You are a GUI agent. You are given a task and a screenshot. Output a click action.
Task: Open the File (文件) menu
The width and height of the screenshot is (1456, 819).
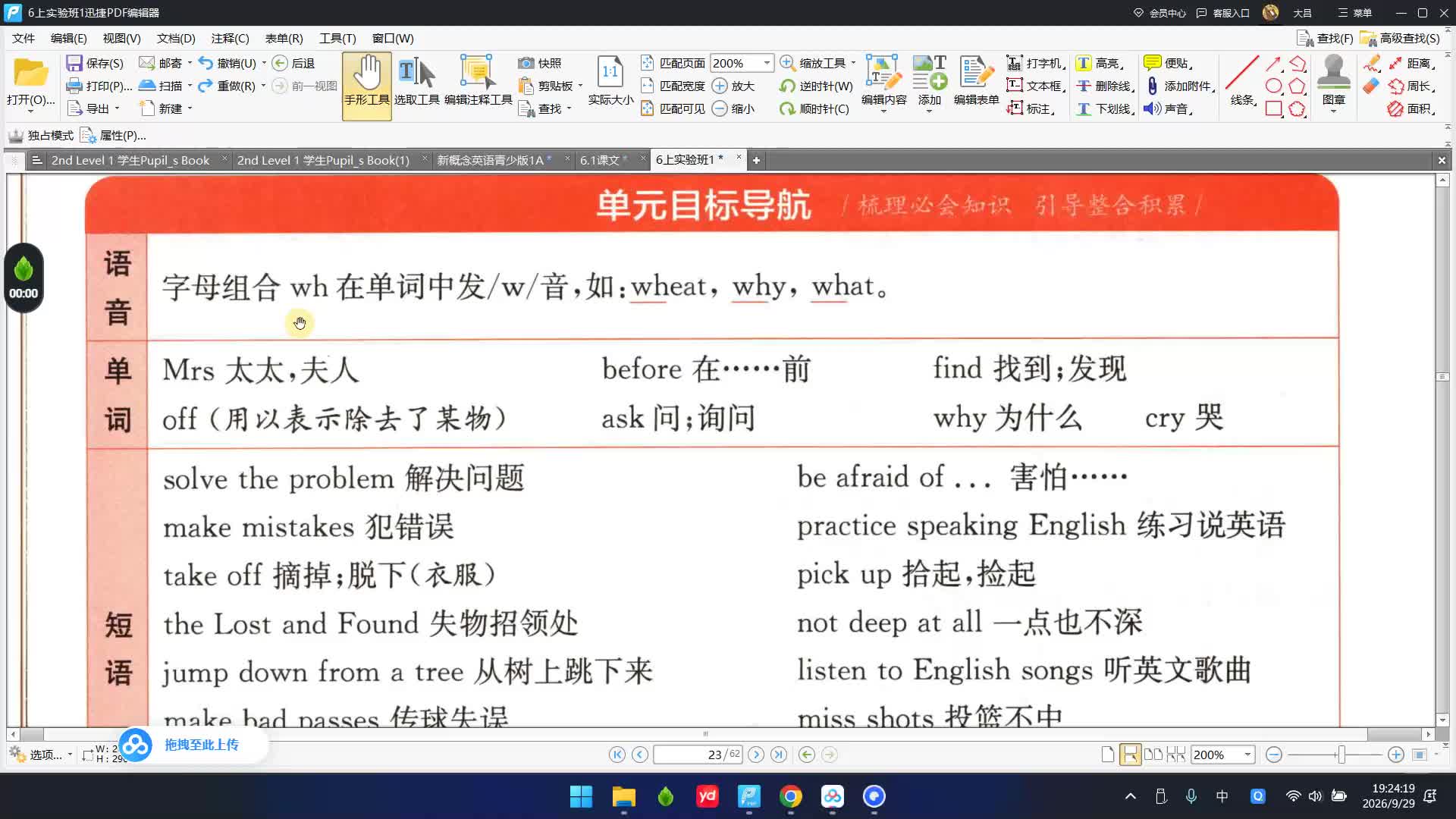(24, 38)
